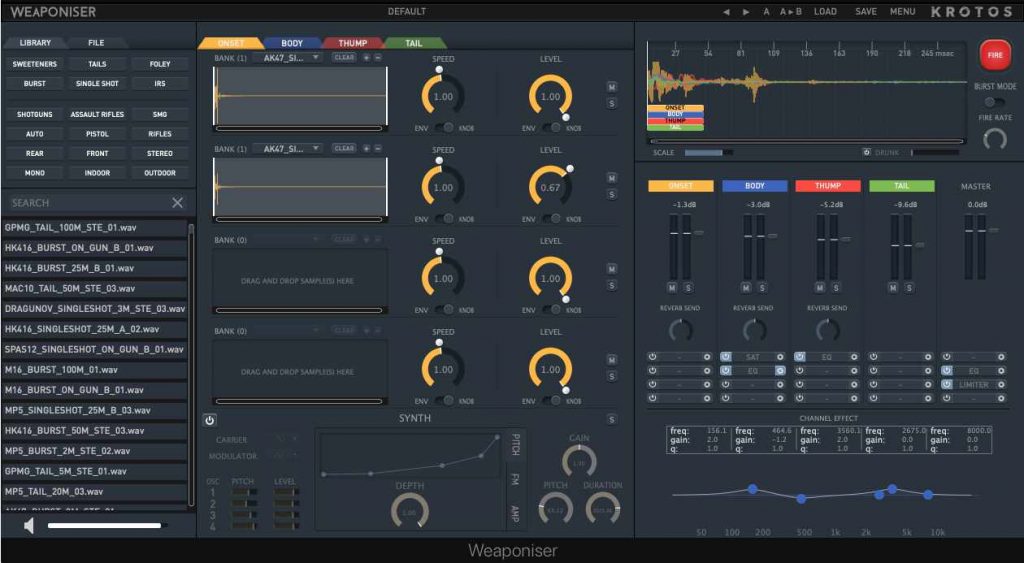Toggle power on the MASTER EQ effect slot
Viewport: 1024px width, 563px height.
(946, 370)
